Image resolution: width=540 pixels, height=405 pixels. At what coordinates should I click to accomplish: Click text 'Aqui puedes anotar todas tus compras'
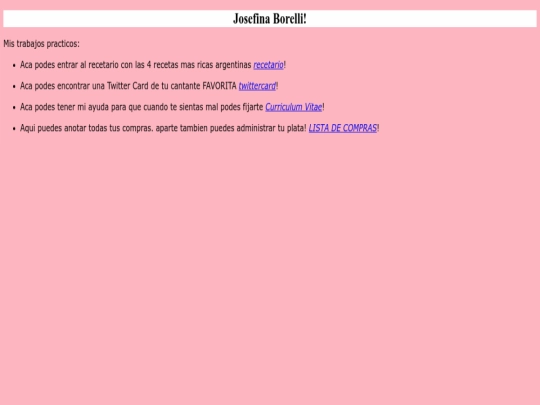point(87,128)
